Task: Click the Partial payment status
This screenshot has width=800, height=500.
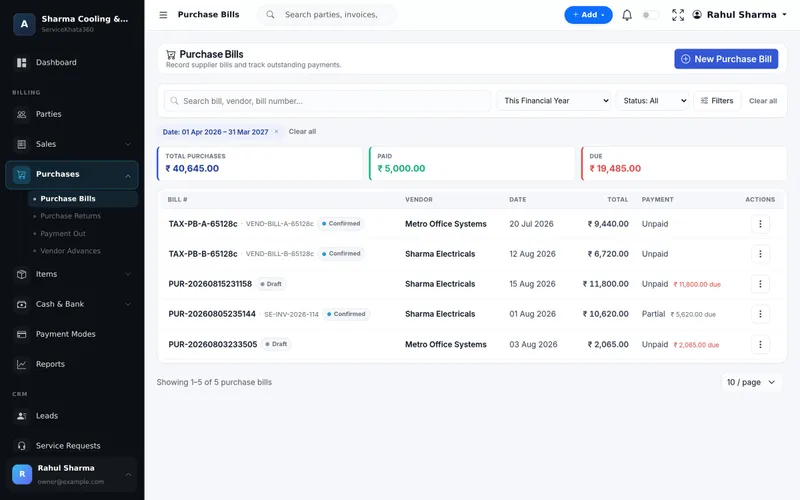Action: 653,314
